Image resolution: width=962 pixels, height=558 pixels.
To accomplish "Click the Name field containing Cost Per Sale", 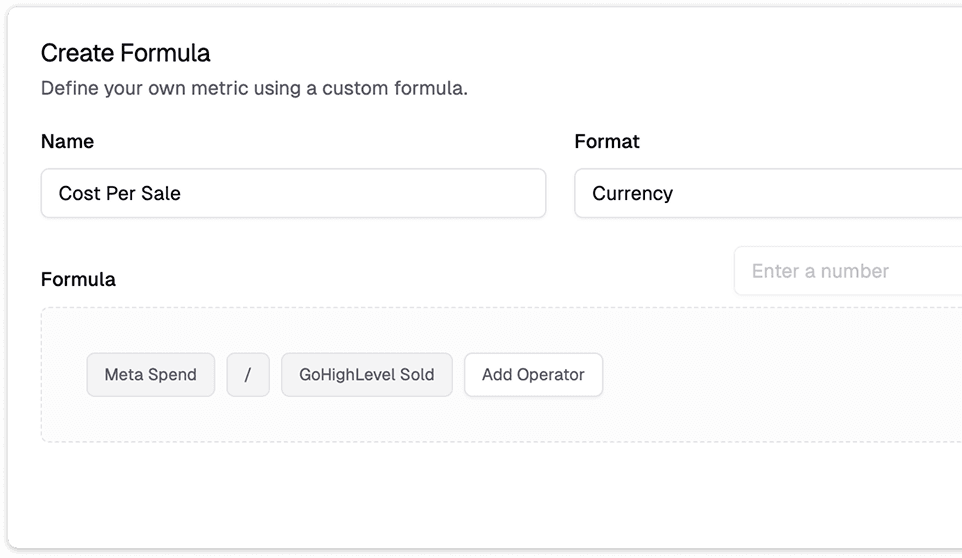I will [x=293, y=193].
